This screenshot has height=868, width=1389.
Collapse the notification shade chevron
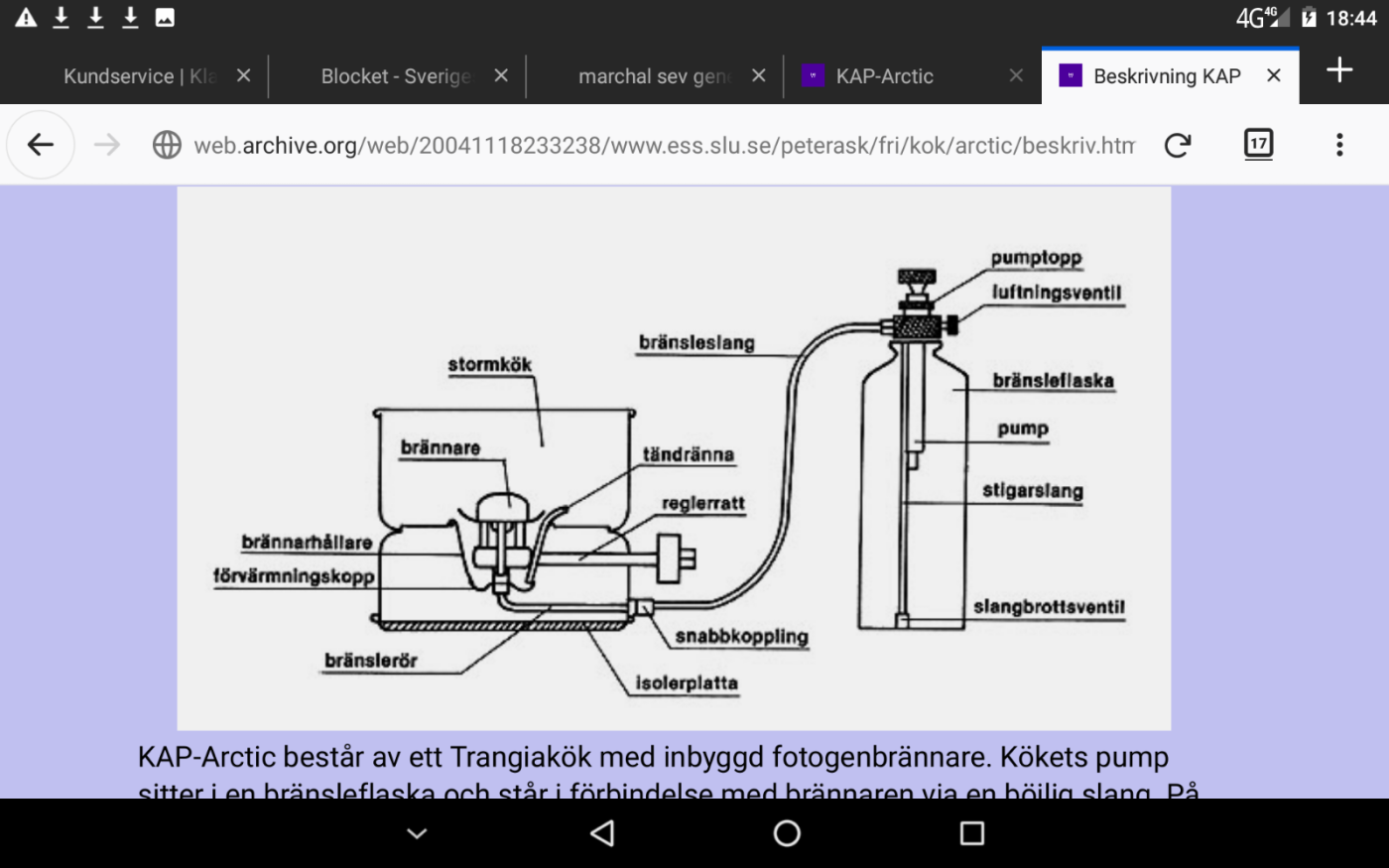(416, 833)
